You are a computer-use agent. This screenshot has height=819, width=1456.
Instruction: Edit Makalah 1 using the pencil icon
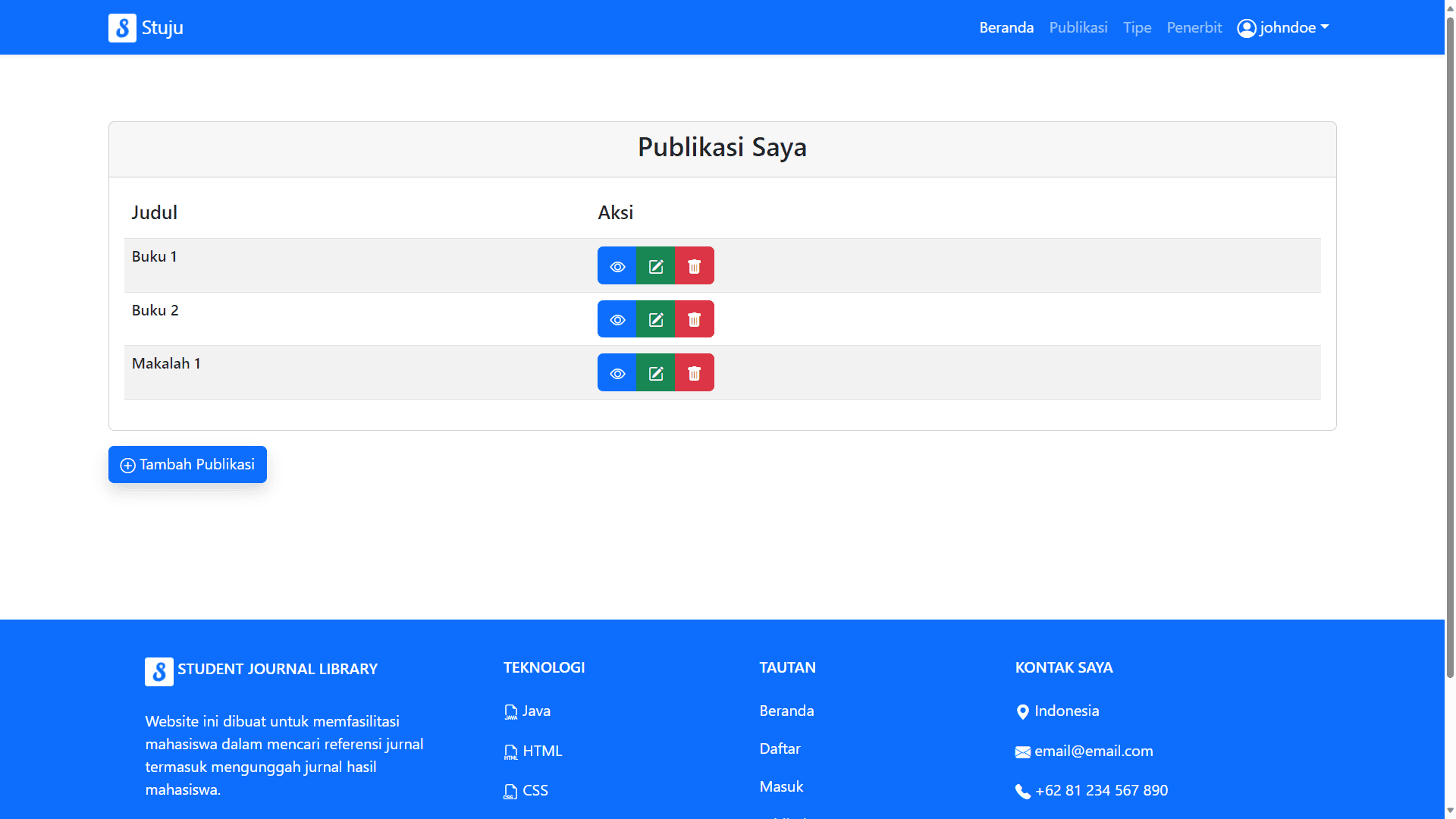coord(656,373)
